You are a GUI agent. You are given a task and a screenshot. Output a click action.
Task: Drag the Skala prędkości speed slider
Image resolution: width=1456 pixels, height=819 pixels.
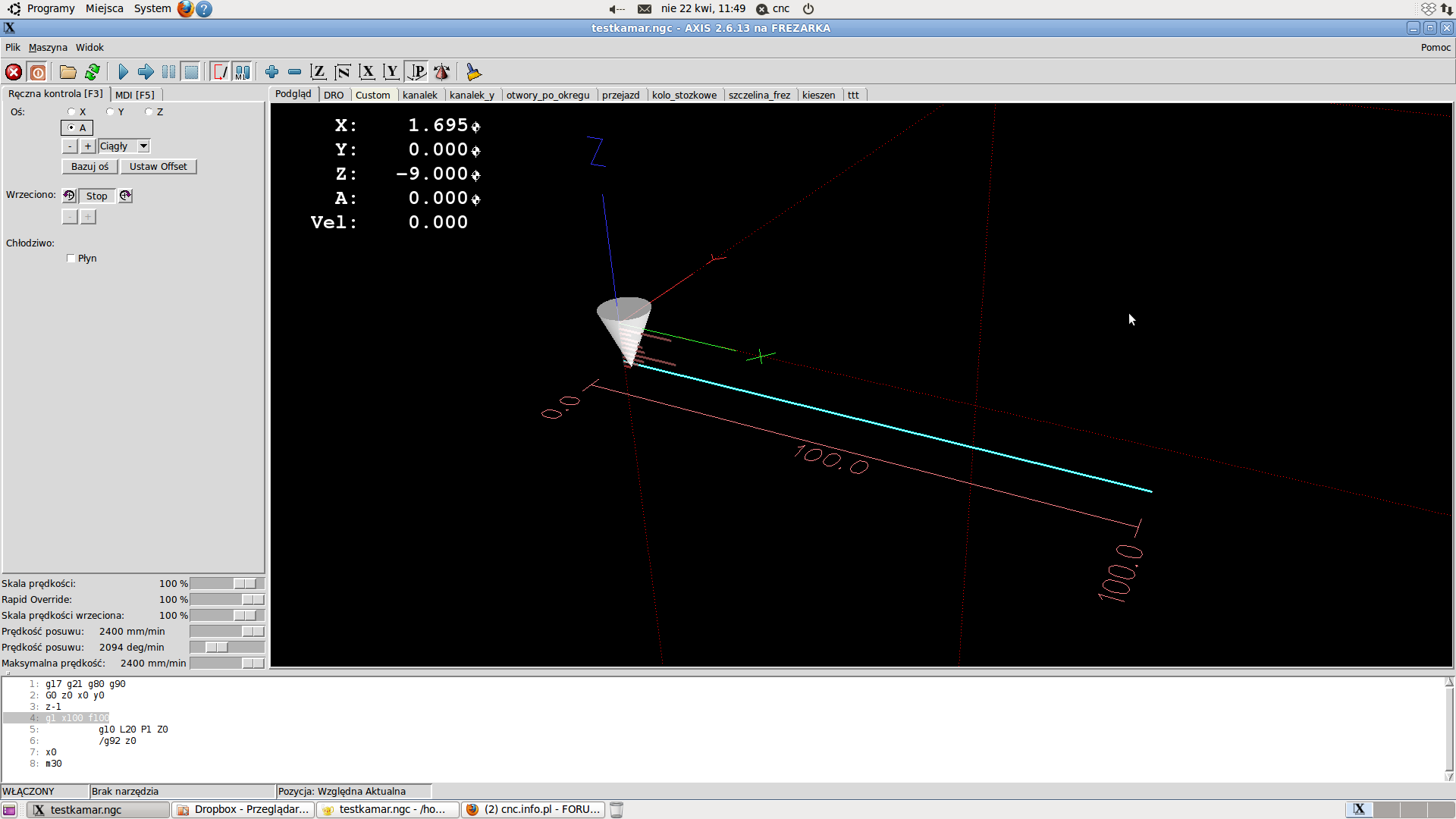[244, 583]
